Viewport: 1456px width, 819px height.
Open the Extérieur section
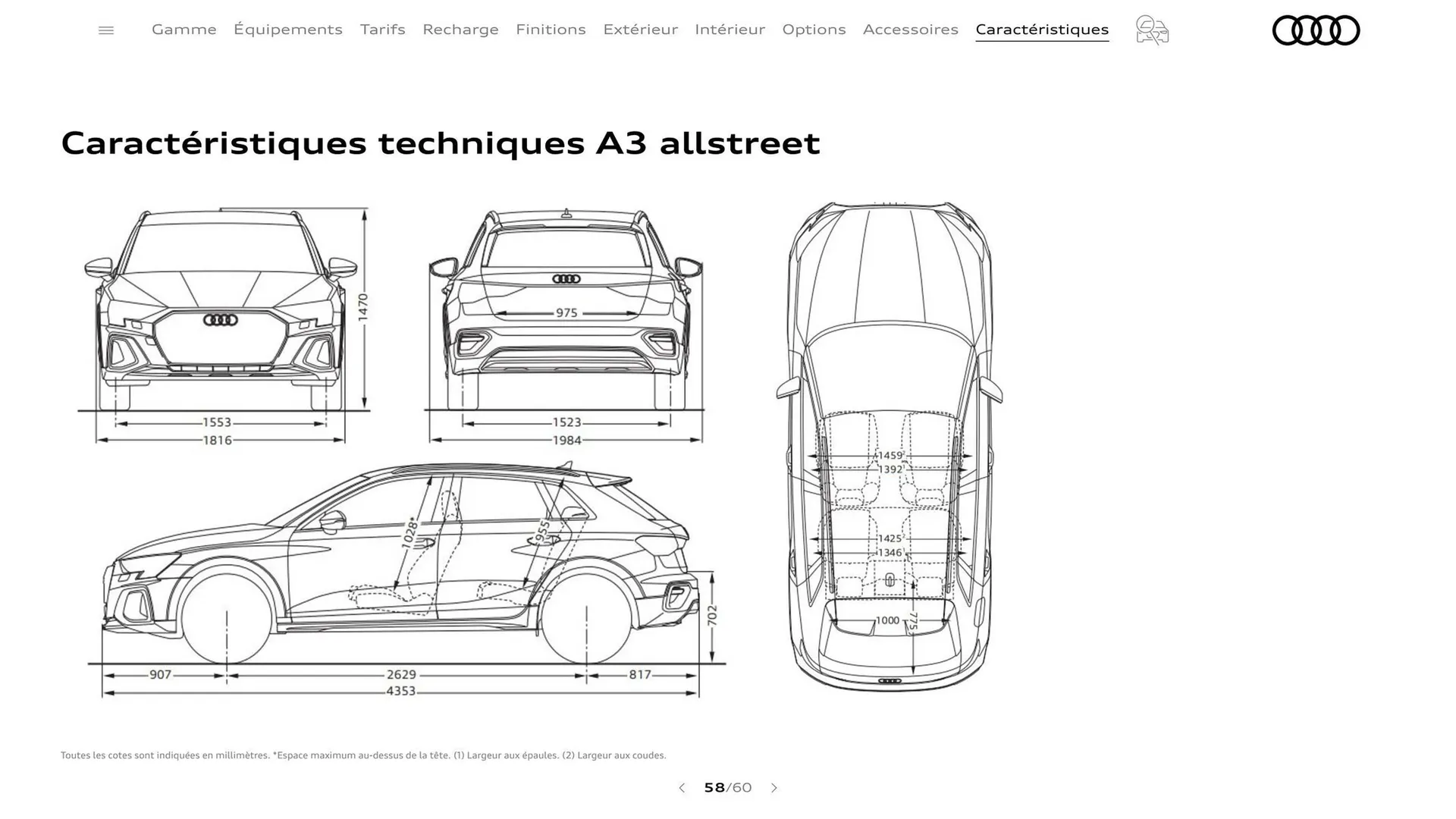[x=641, y=30]
